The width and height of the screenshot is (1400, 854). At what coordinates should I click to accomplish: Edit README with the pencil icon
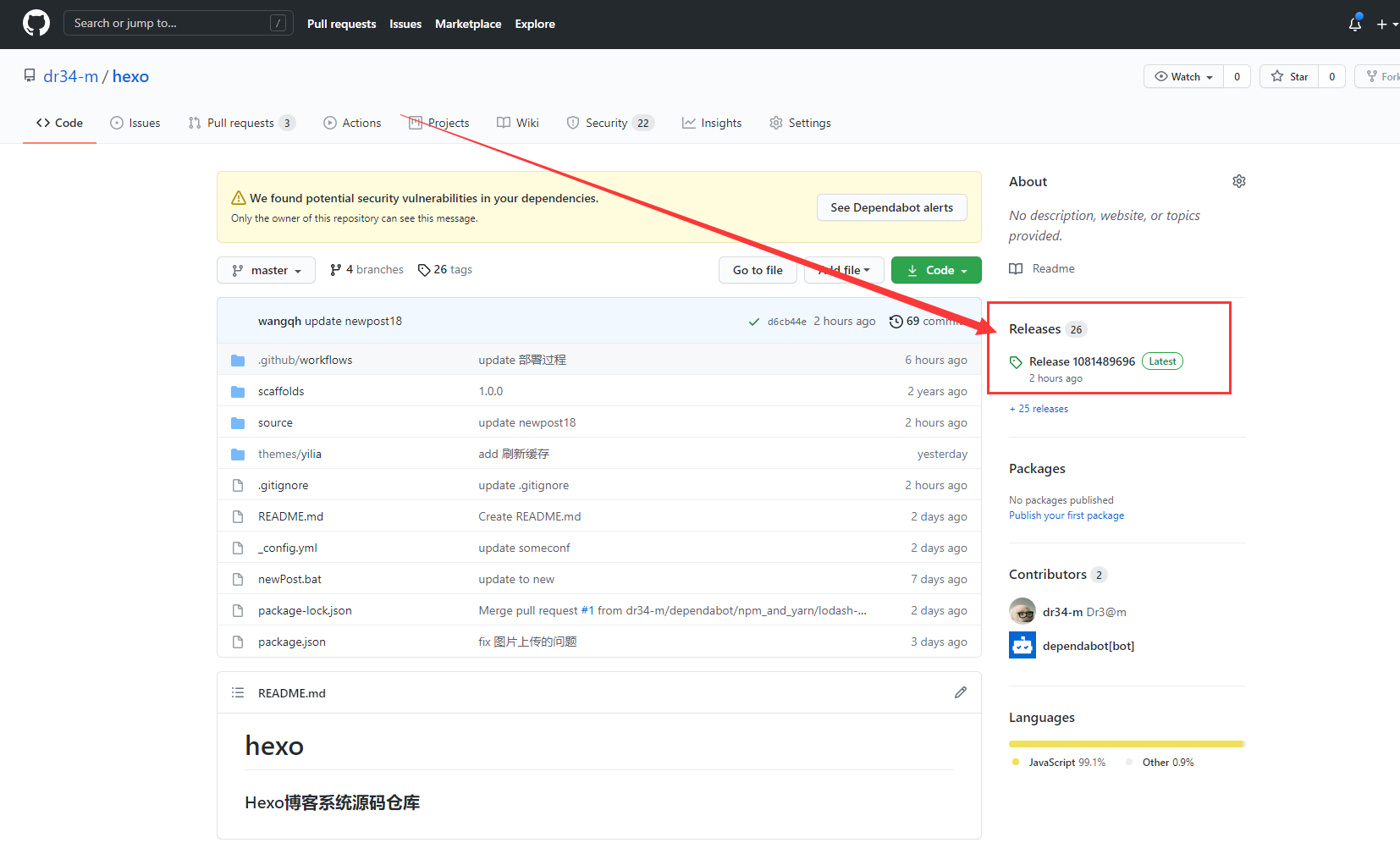(x=961, y=692)
